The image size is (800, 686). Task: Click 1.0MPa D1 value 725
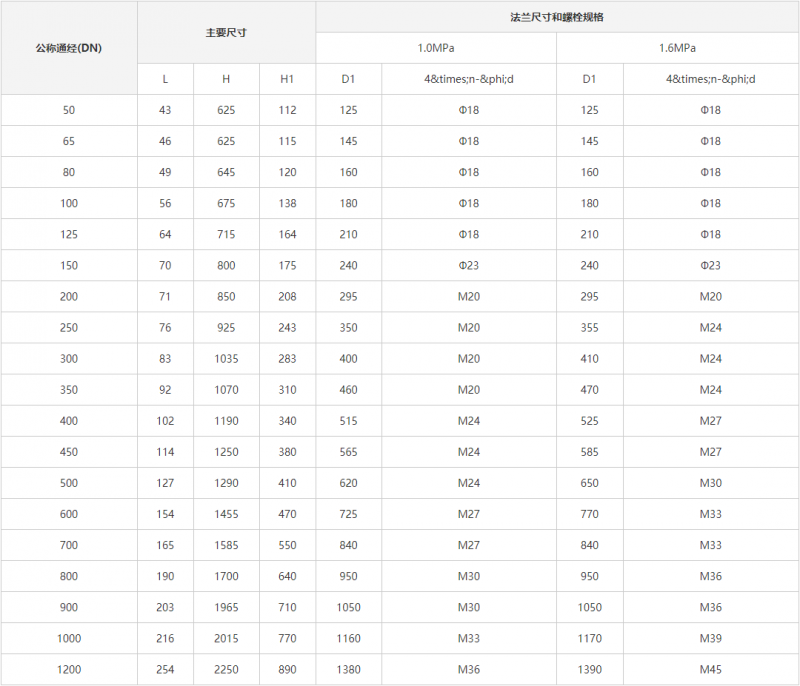click(348, 515)
